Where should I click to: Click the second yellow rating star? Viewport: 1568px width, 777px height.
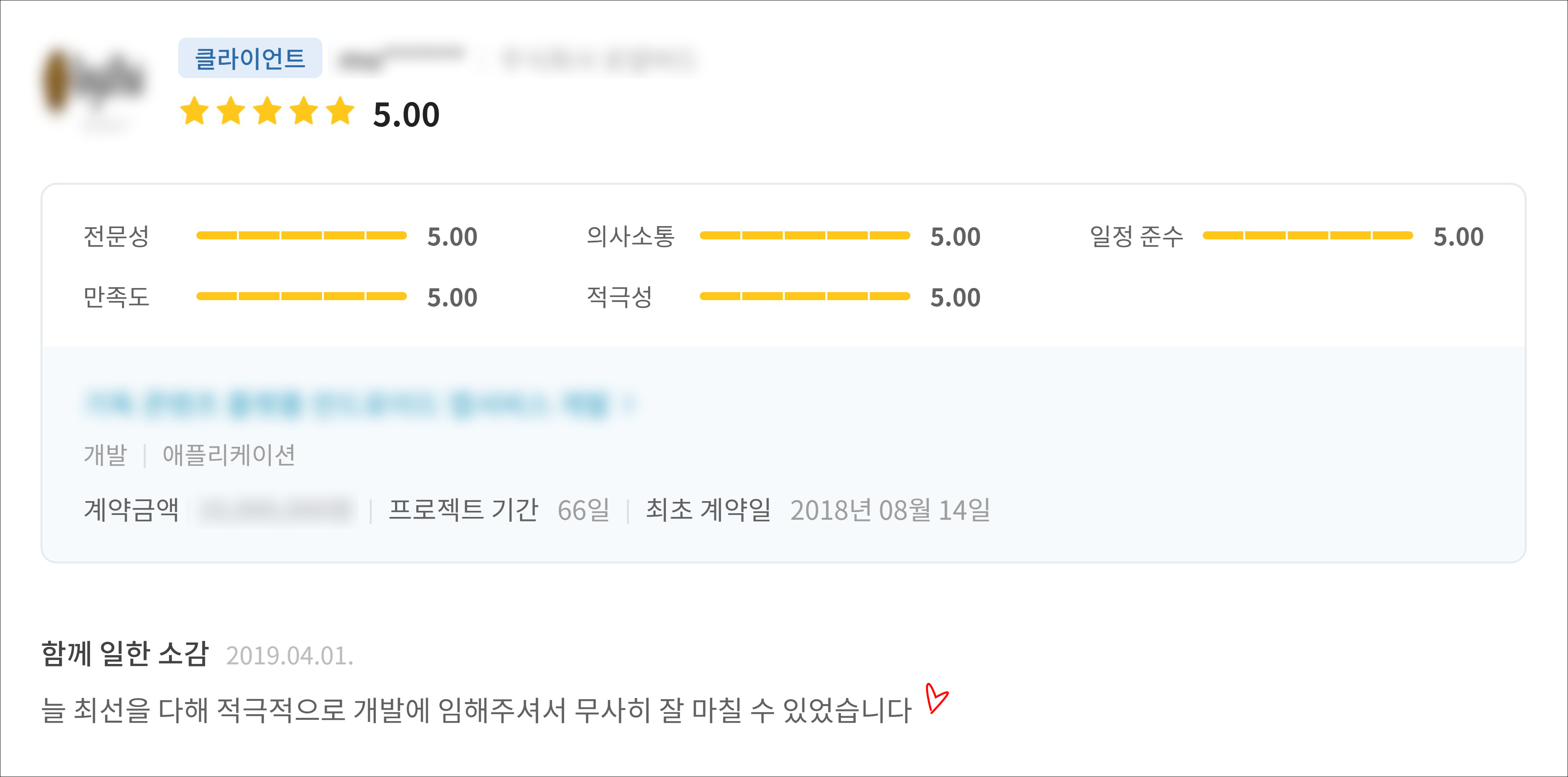coord(231,111)
